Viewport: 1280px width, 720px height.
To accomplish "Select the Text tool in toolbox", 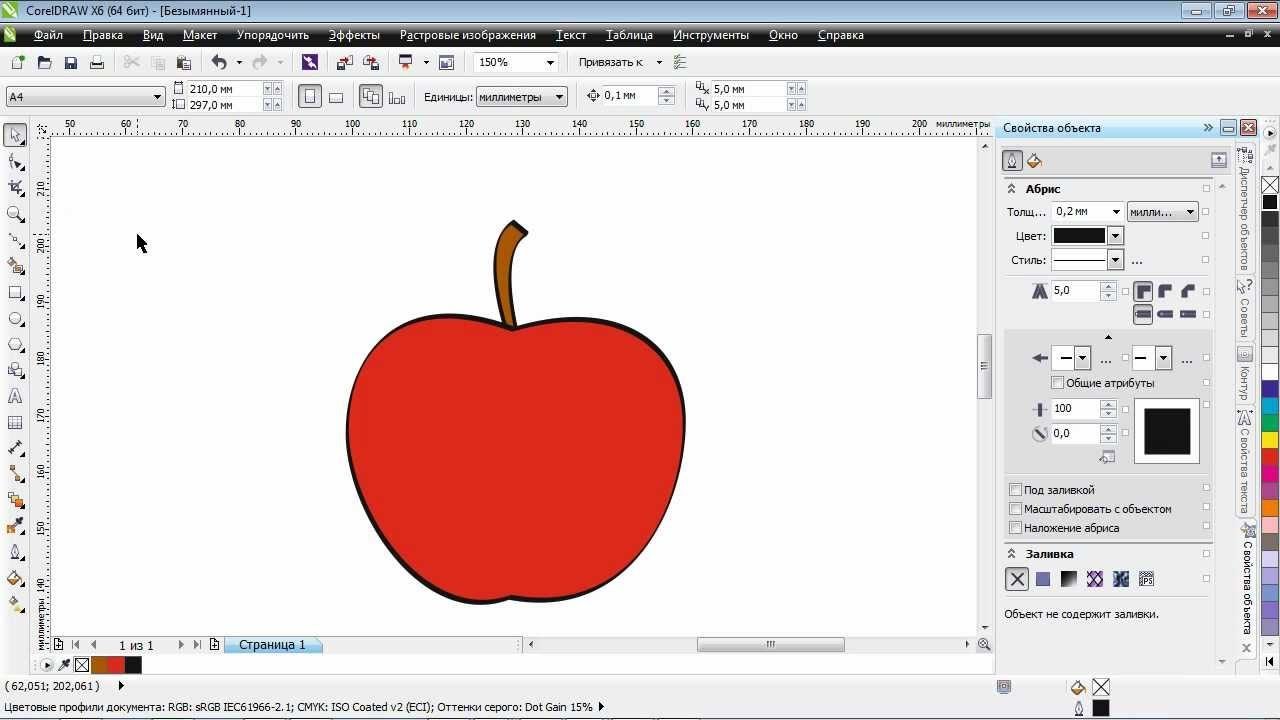I will click(15, 397).
